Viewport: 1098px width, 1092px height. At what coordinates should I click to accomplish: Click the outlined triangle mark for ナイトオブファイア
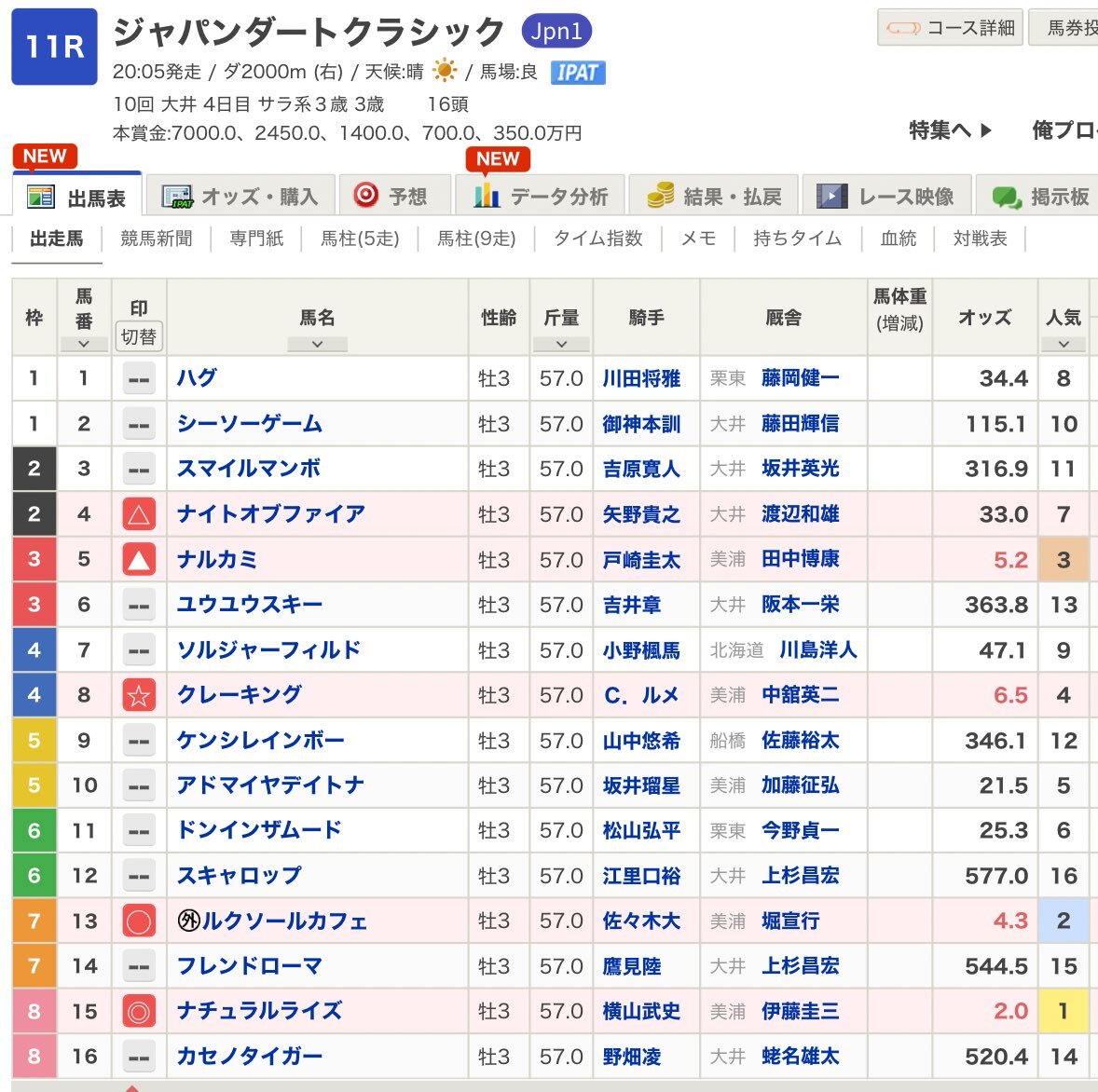(139, 514)
